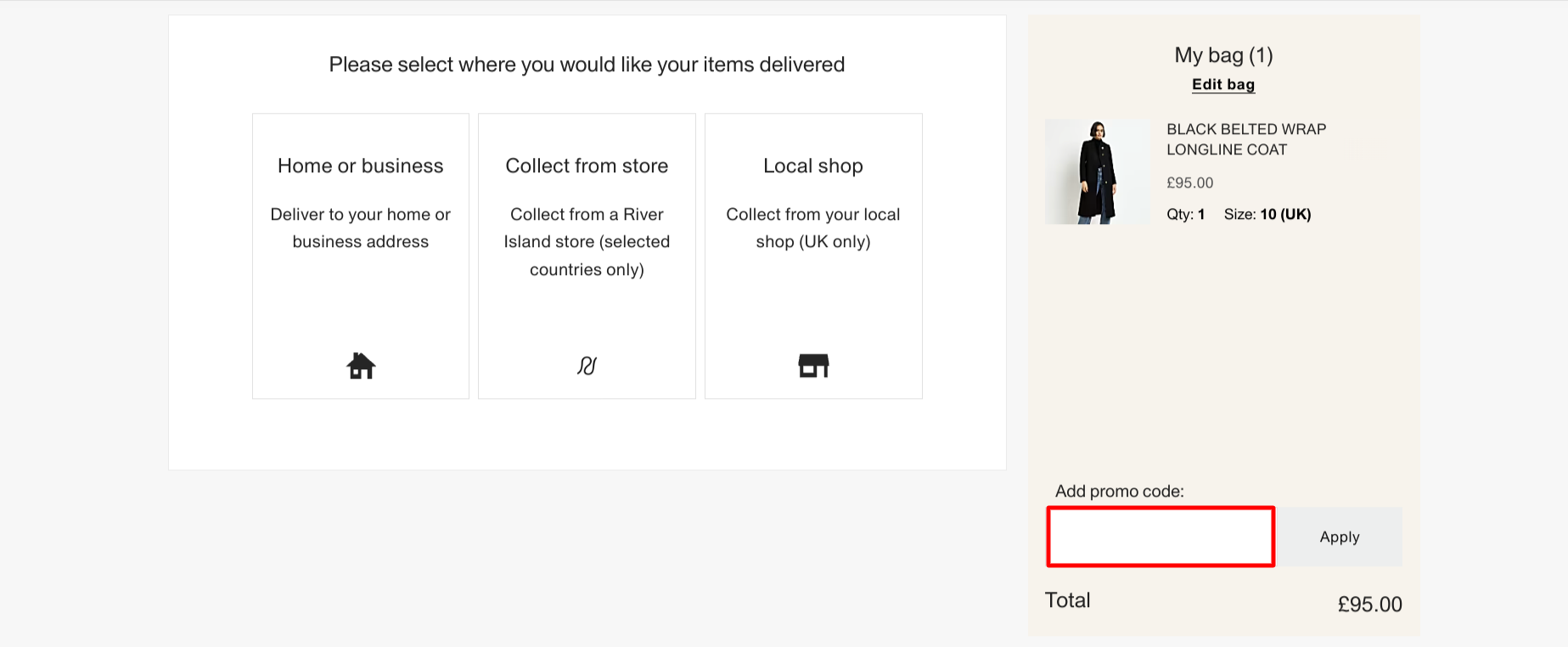Click the Apply button for the promo code

(1339, 537)
